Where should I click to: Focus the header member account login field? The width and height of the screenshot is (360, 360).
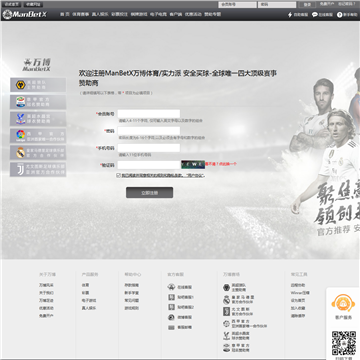238,5
